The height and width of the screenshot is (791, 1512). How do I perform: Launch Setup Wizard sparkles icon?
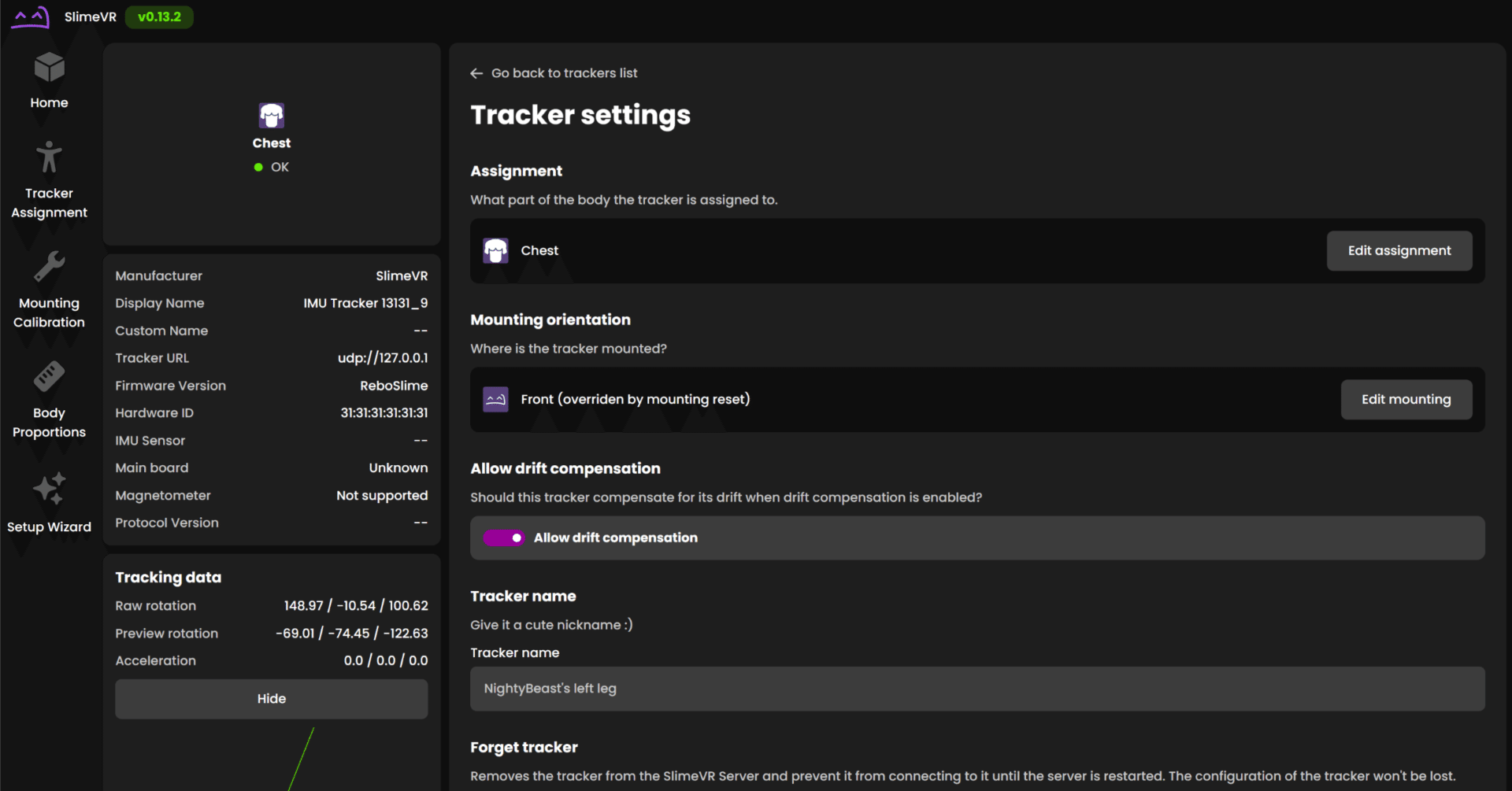point(49,490)
